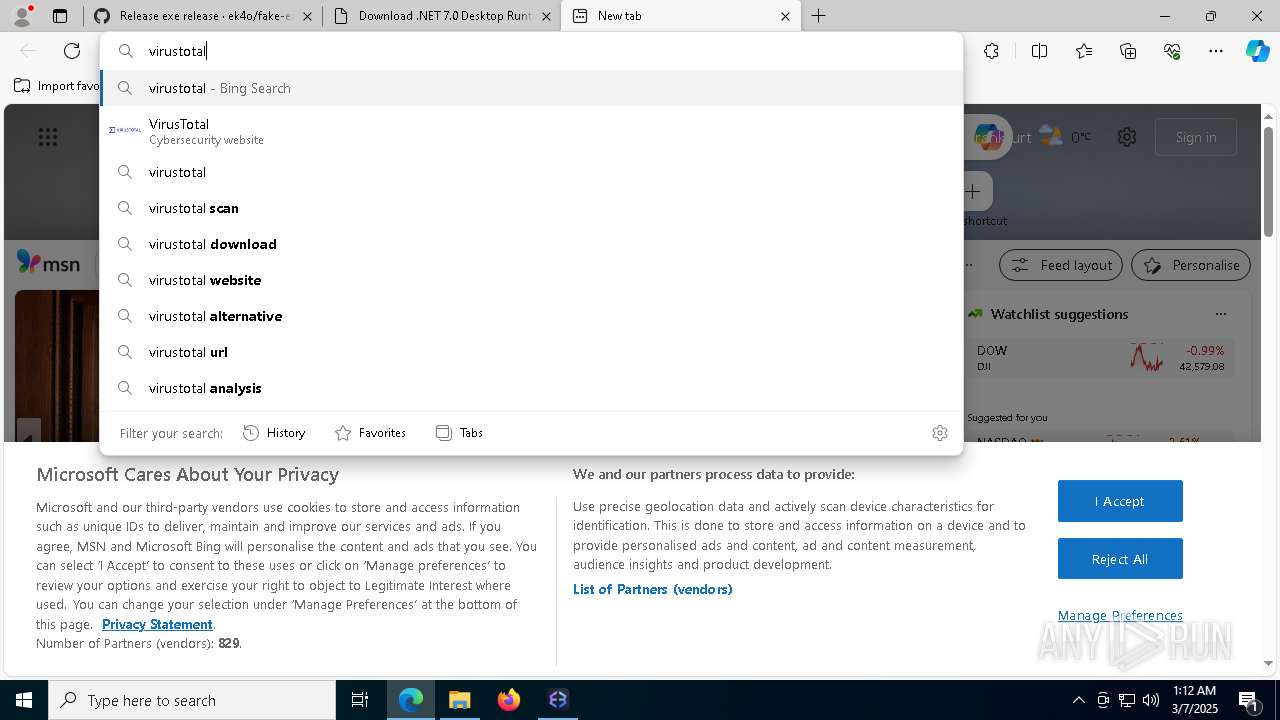Filter search by History
The width and height of the screenshot is (1280, 720).
(x=274, y=433)
